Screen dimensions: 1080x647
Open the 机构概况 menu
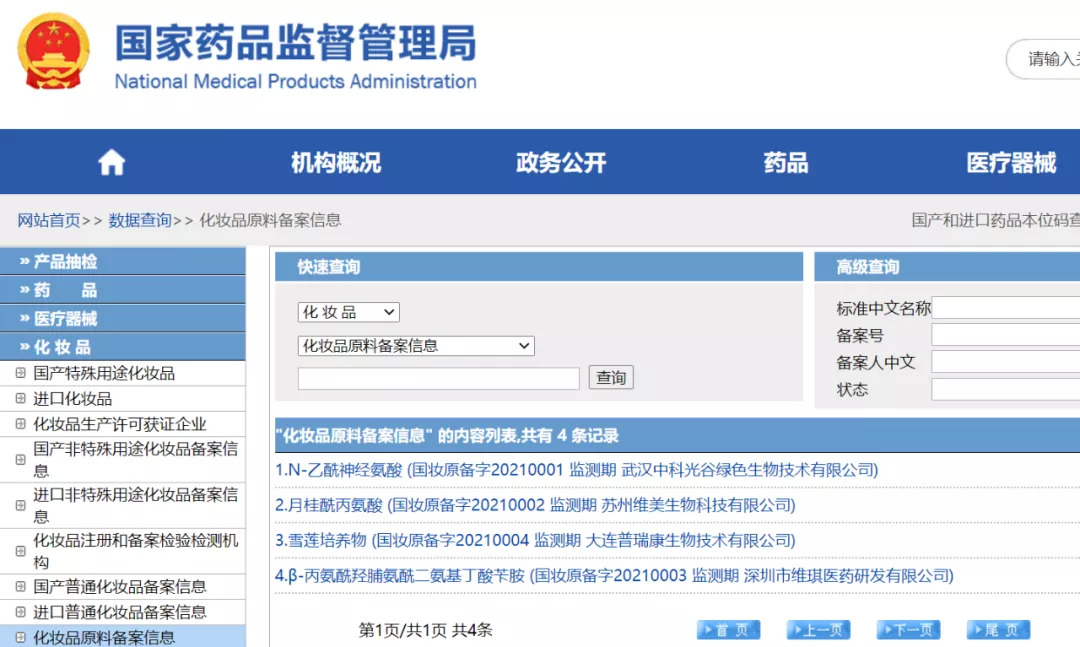[x=335, y=163]
